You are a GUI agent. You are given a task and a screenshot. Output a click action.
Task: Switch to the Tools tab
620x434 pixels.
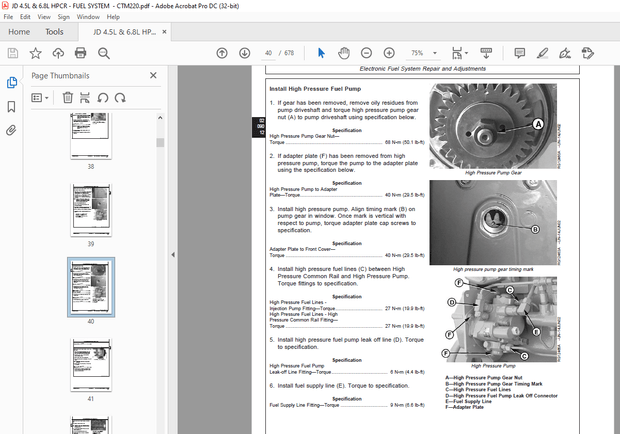[55, 32]
